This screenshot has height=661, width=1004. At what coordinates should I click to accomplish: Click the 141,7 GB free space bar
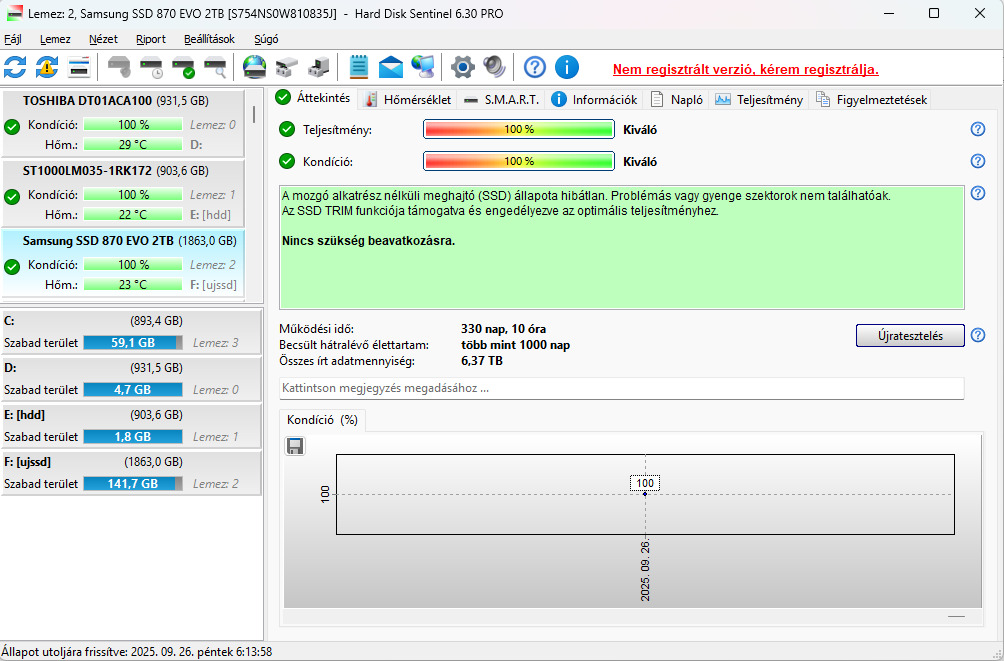[x=133, y=484]
